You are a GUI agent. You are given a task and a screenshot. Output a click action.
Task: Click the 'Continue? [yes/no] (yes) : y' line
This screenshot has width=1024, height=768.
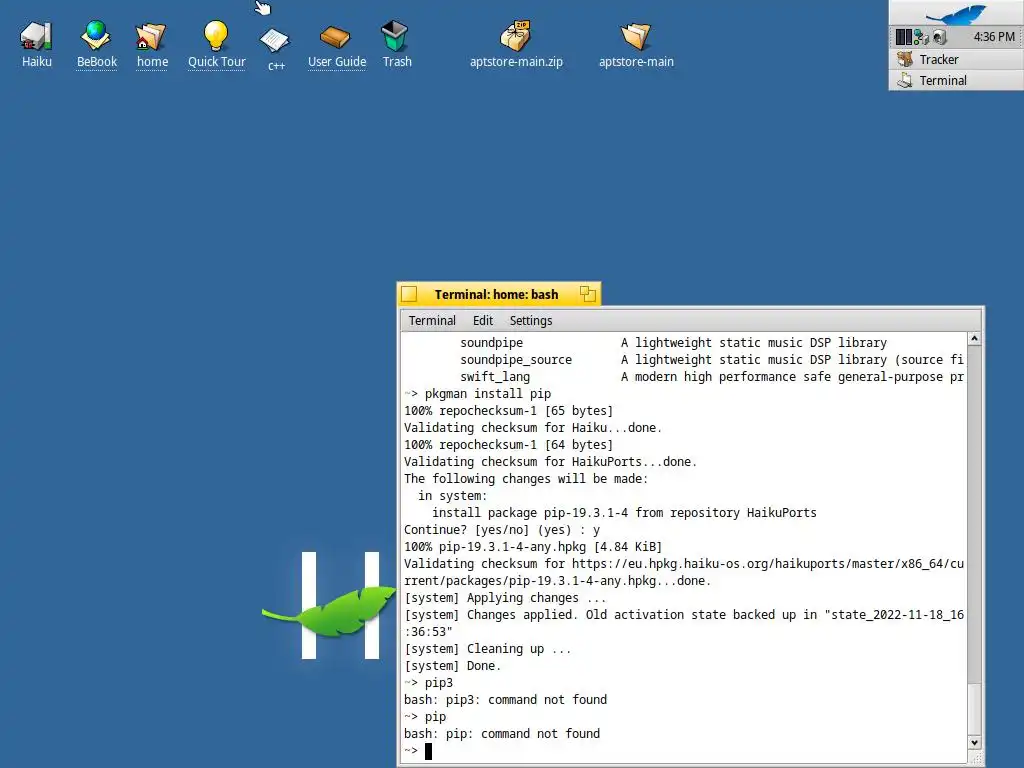(502, 530)
